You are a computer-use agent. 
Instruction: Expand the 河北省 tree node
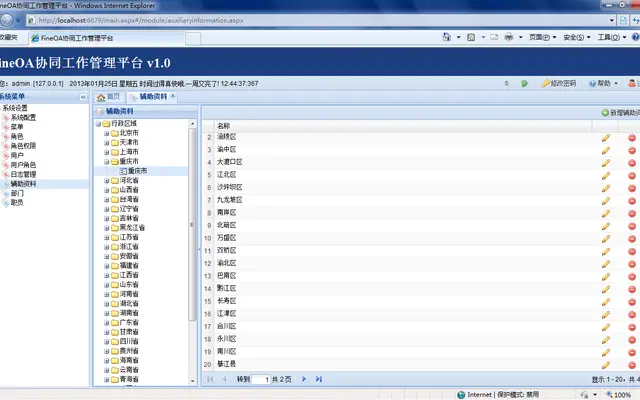pos(106,180)
